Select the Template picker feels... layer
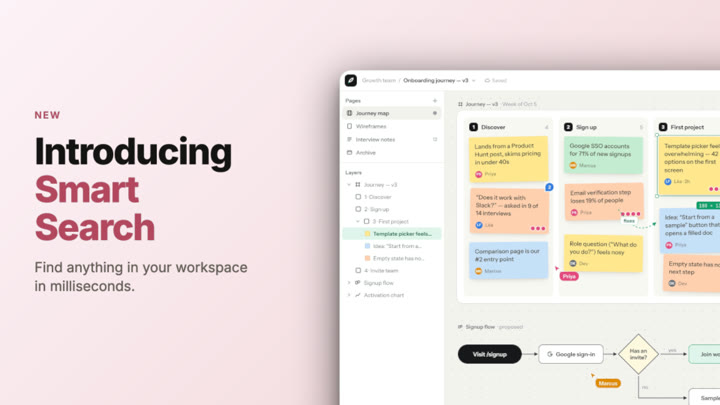The height and width of the screenshot is (405, 720). 392,234
